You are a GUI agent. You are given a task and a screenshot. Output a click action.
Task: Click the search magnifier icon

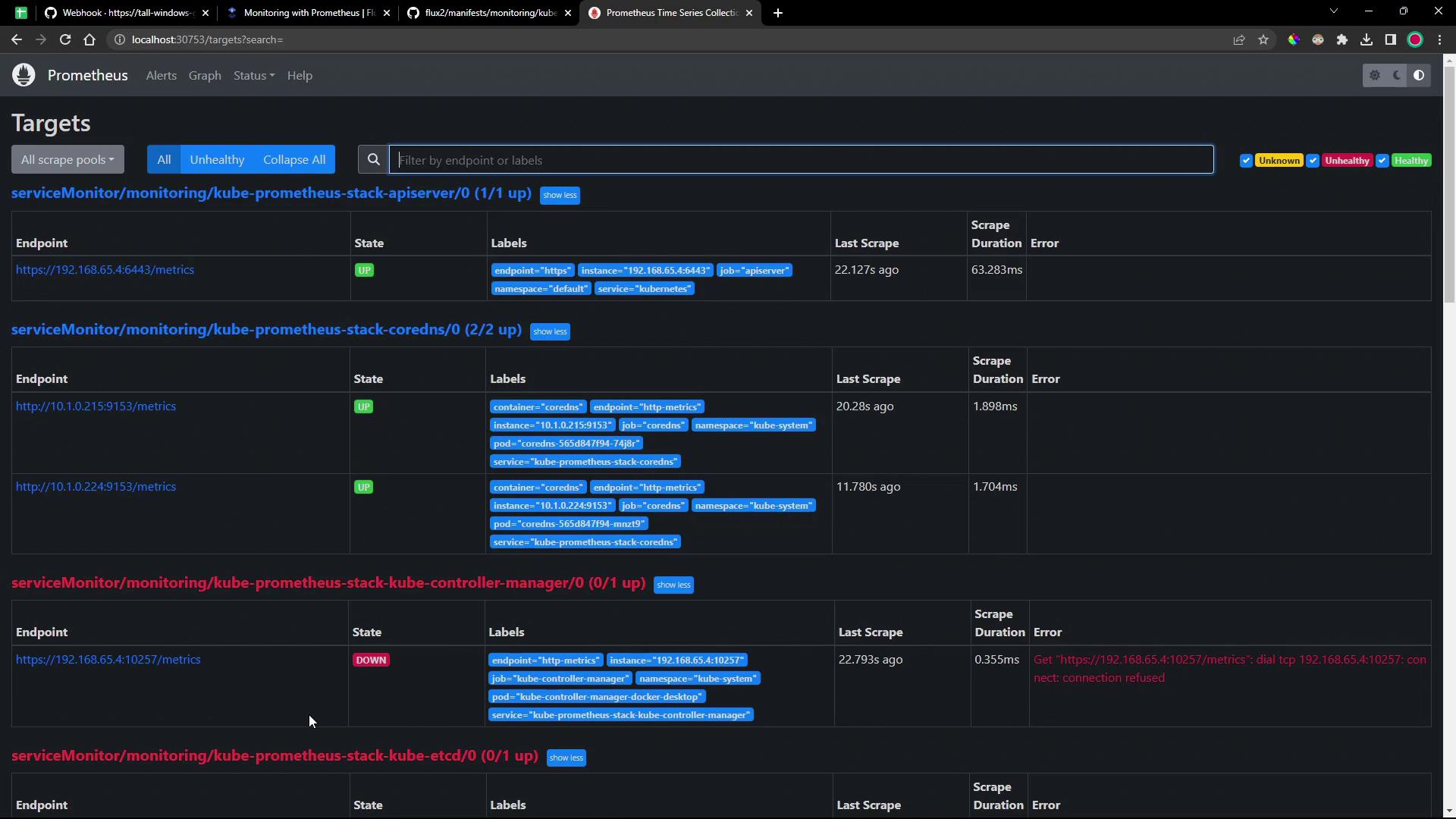click(373, 160)
